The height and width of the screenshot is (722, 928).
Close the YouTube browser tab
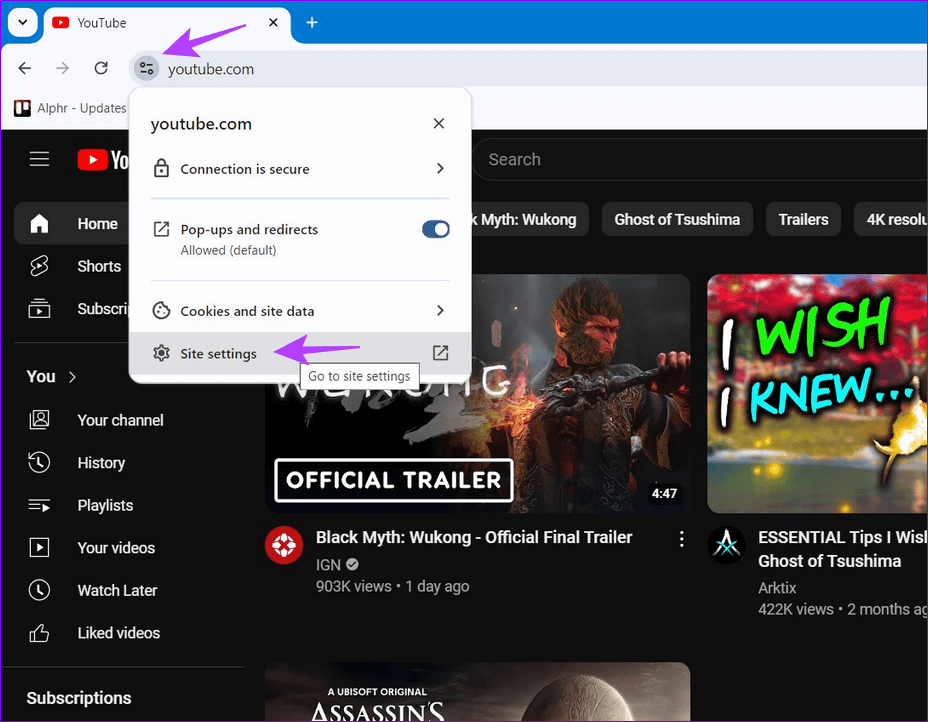coord(273,22)
